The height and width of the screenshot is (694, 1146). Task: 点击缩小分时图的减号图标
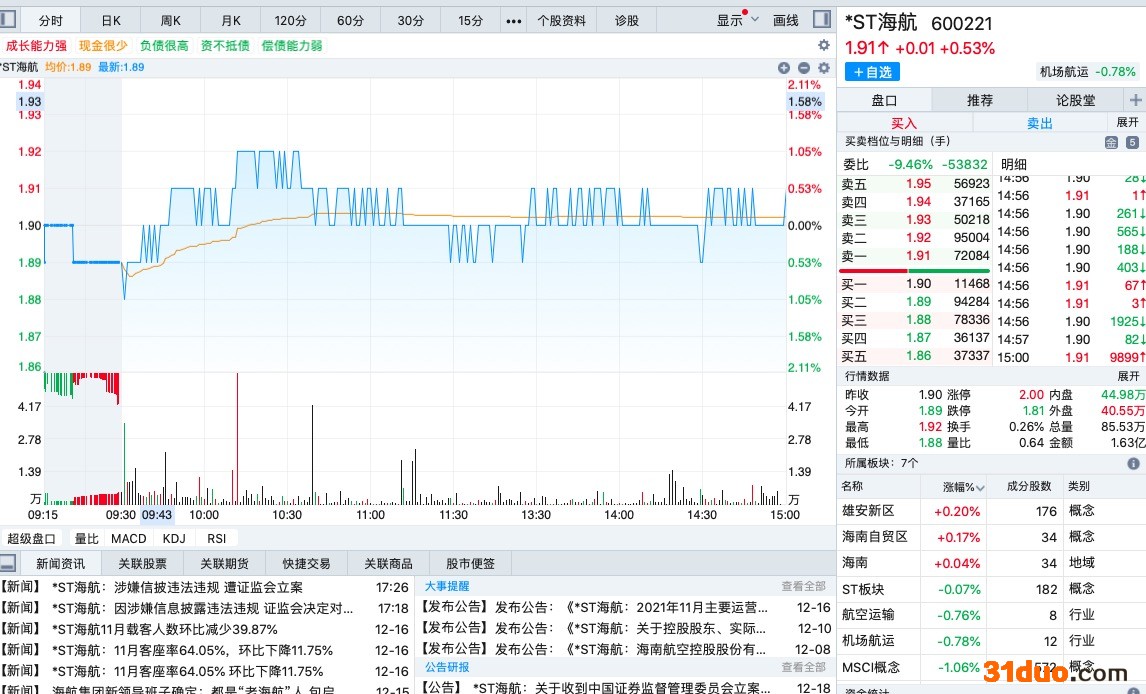(x=803, y=68)
